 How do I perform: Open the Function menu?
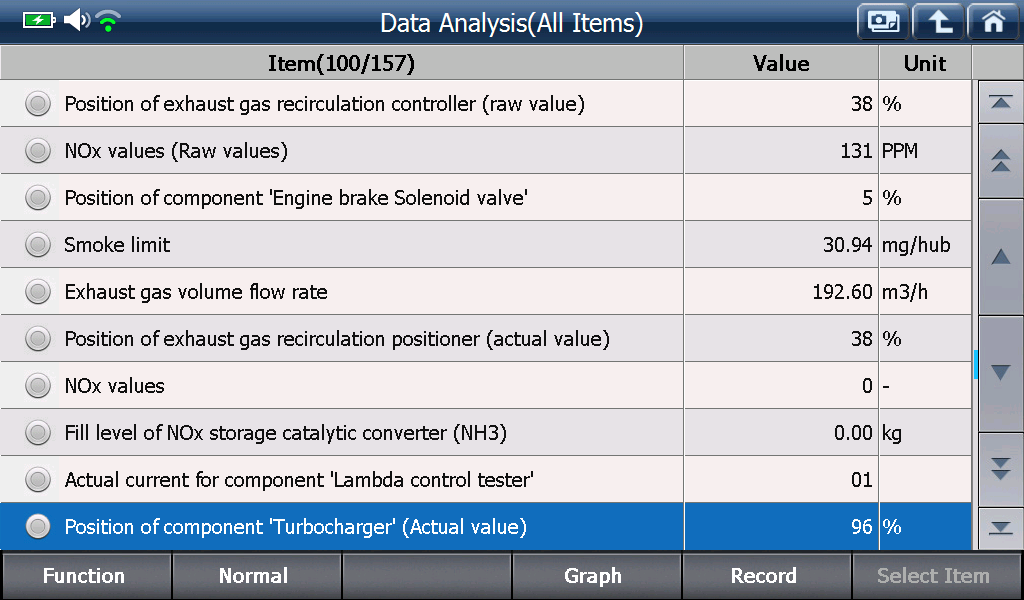point(86,576)
